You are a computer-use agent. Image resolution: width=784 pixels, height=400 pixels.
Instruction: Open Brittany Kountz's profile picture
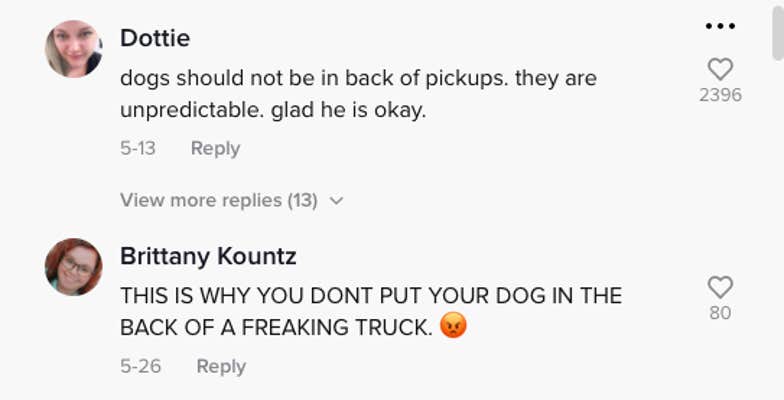(x=74, y=266)
